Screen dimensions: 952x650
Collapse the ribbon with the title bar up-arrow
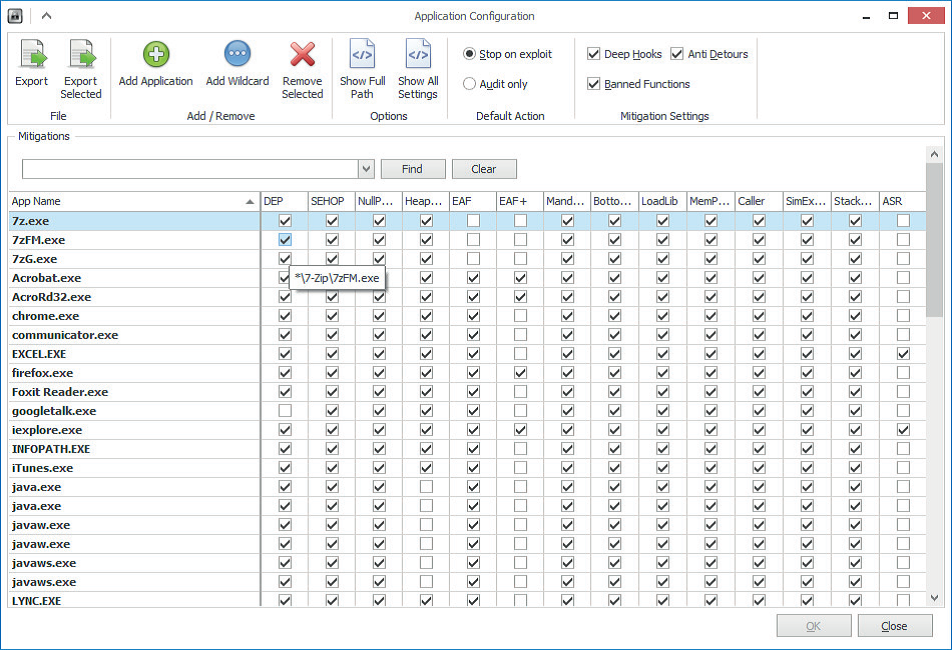coord(47,16)
